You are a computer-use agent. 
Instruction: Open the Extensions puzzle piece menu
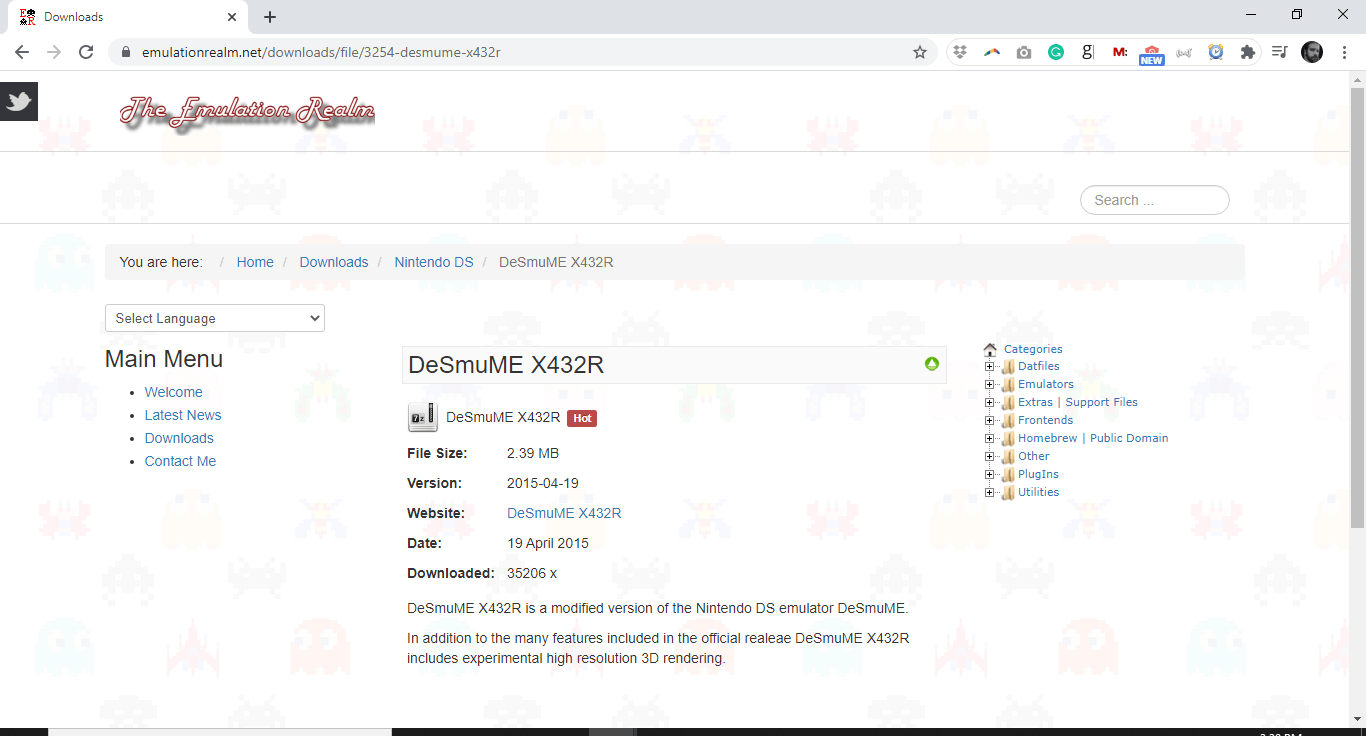click(1247, 52)
